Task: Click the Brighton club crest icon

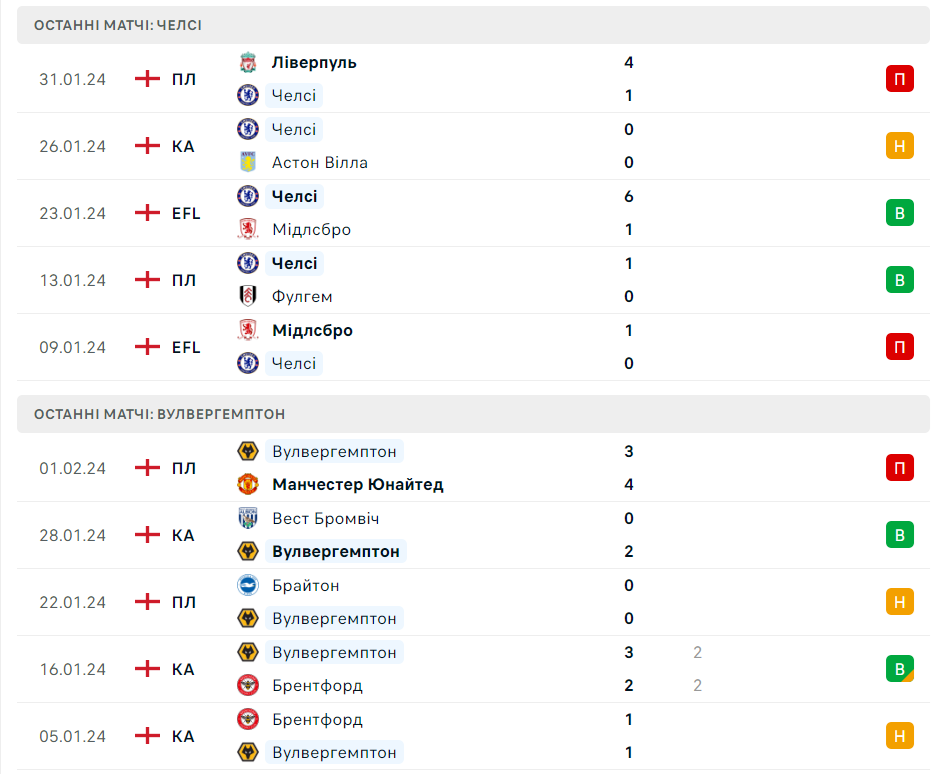Action: pos(247,586)
